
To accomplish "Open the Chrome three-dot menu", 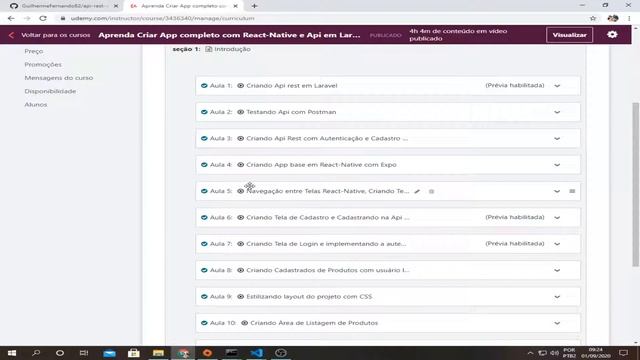I will coord(629,18).
